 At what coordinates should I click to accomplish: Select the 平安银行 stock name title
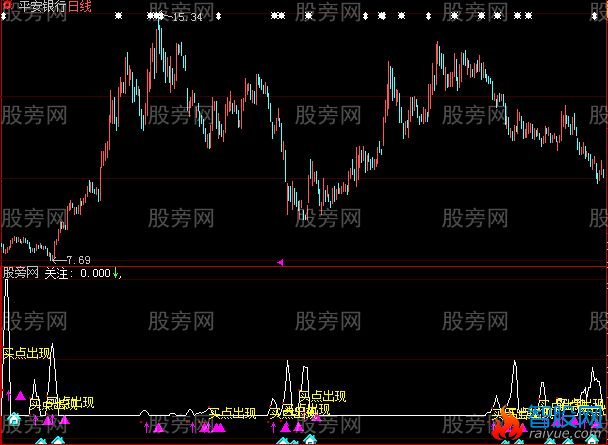42,6
